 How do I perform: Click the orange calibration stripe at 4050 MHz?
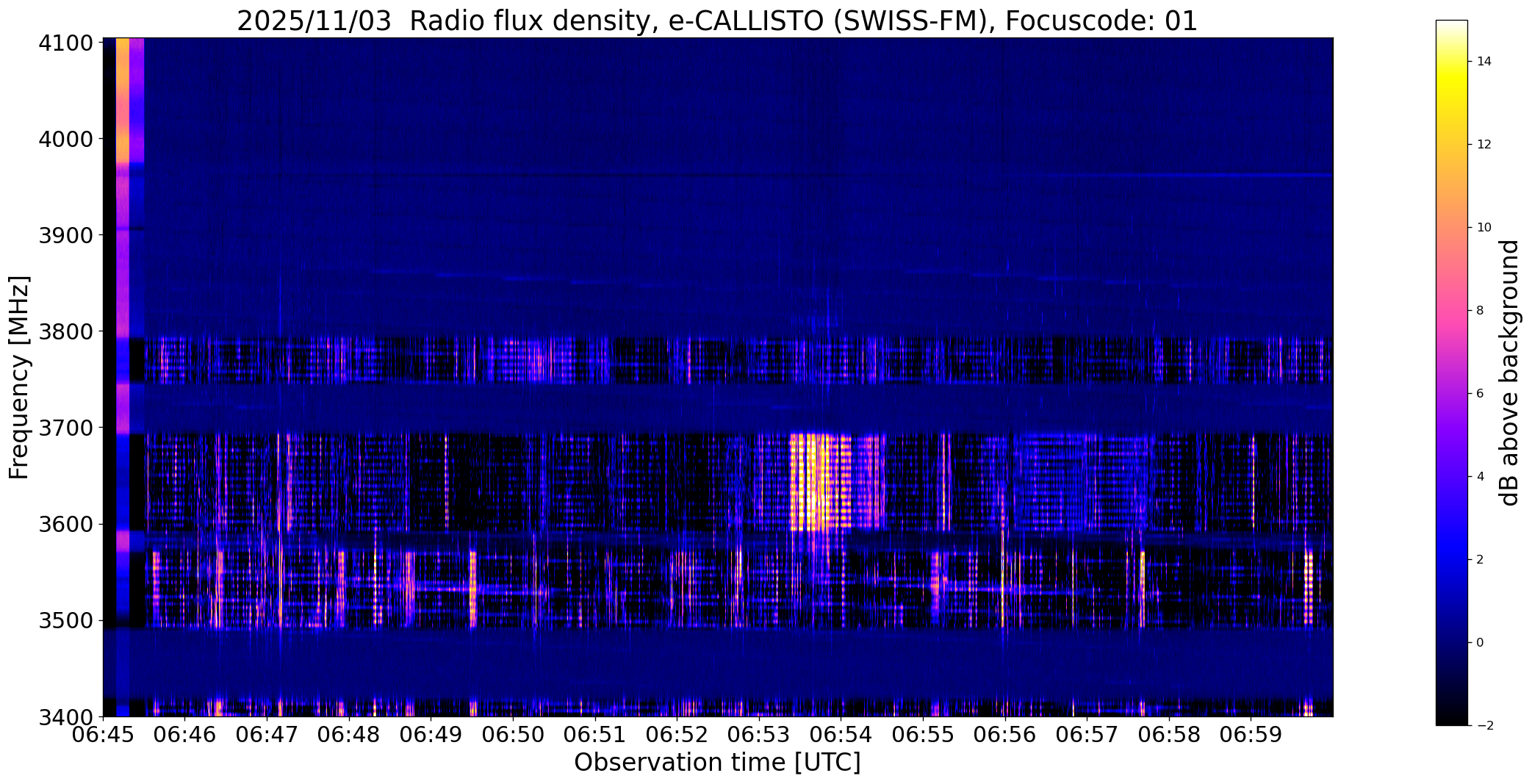pyautogui.click(x=123, y=101)
